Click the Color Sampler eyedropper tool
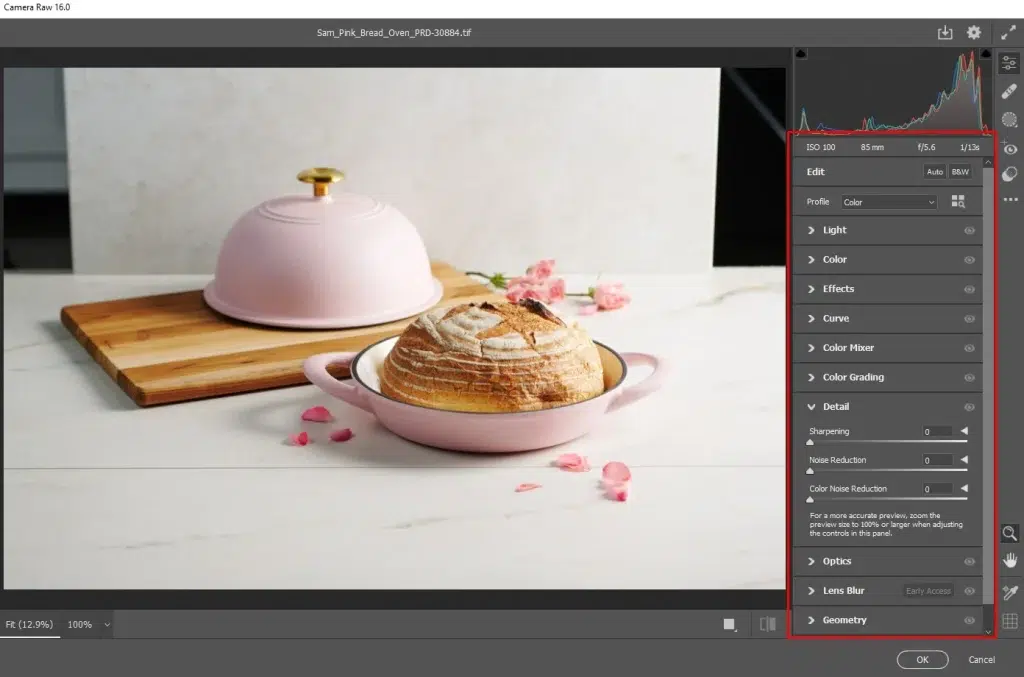The height and width of the screenshot is (677, 1024). (x=1009, y=592)
